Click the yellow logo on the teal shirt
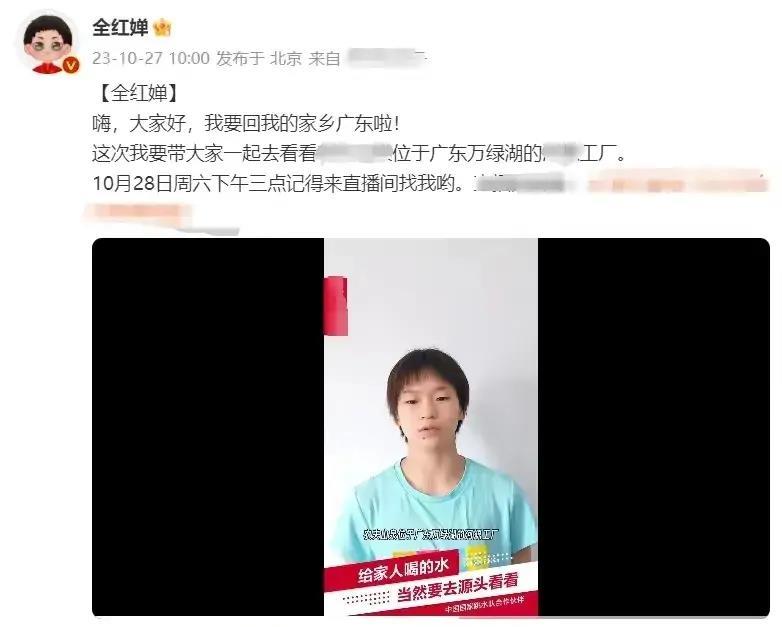Image resolution: width=782 pixels, height=627 pixels. [x=477, y=558]
